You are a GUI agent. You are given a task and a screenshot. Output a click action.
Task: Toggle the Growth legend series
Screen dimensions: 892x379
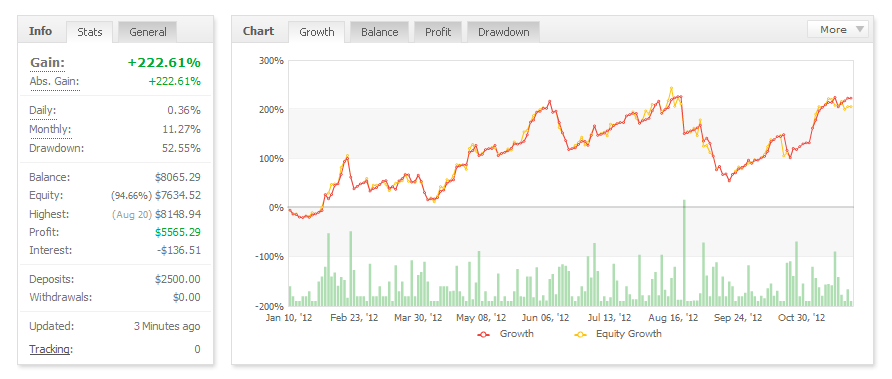pos(506,334)
